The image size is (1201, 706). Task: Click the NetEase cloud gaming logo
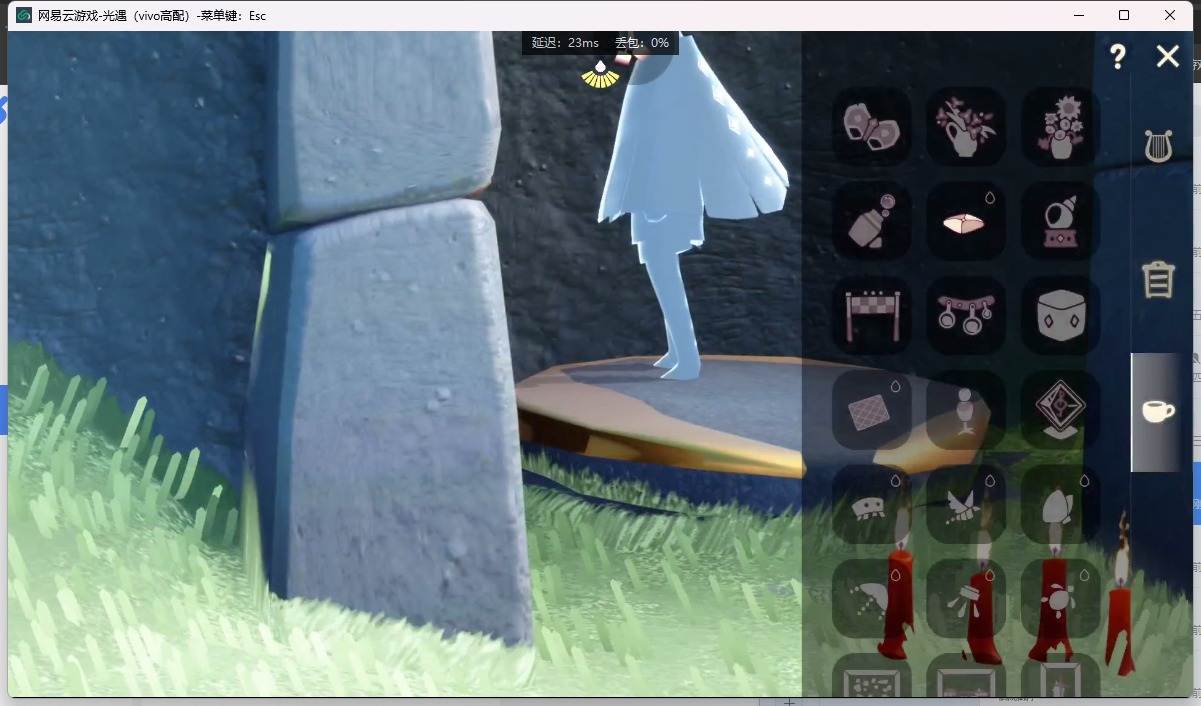coord(23,15)
